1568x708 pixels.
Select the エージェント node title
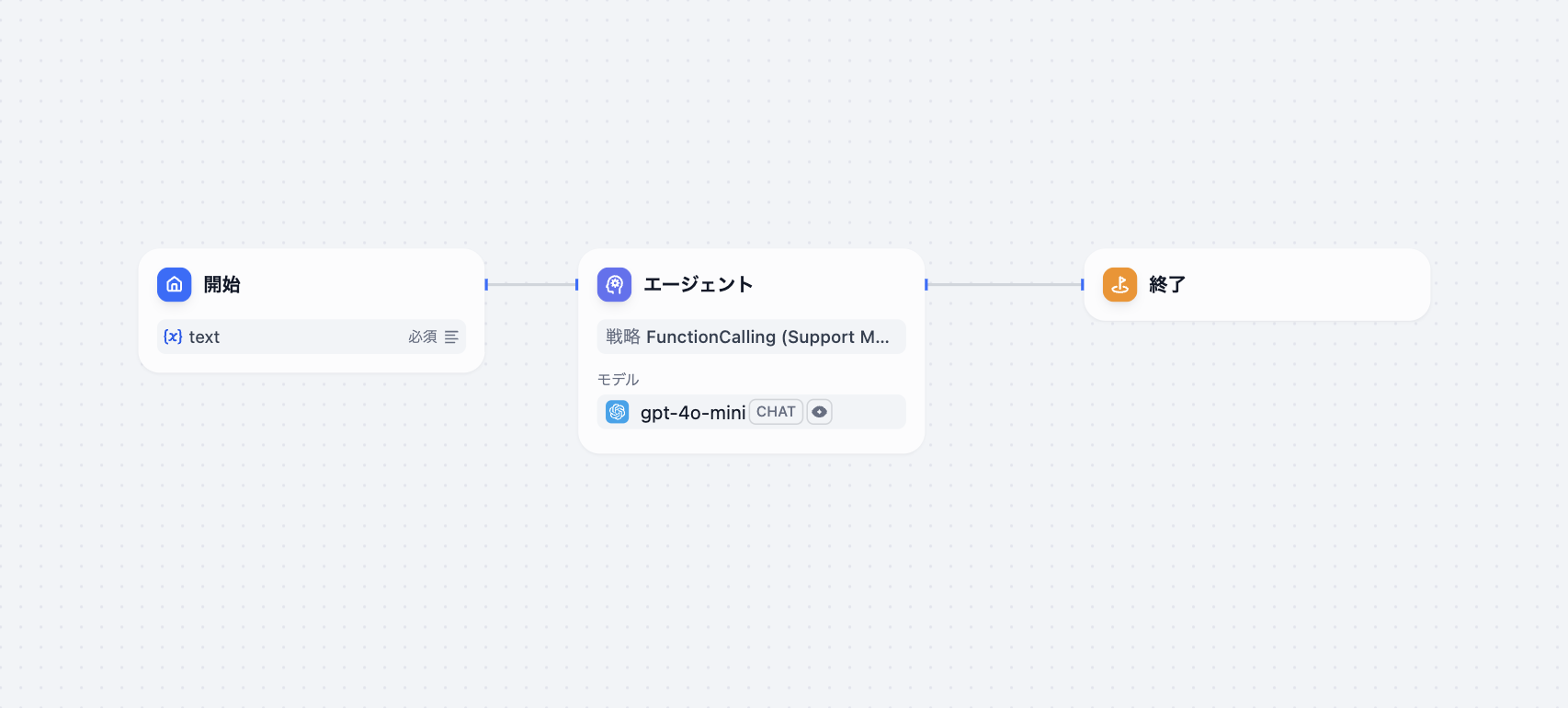(699, 285)
